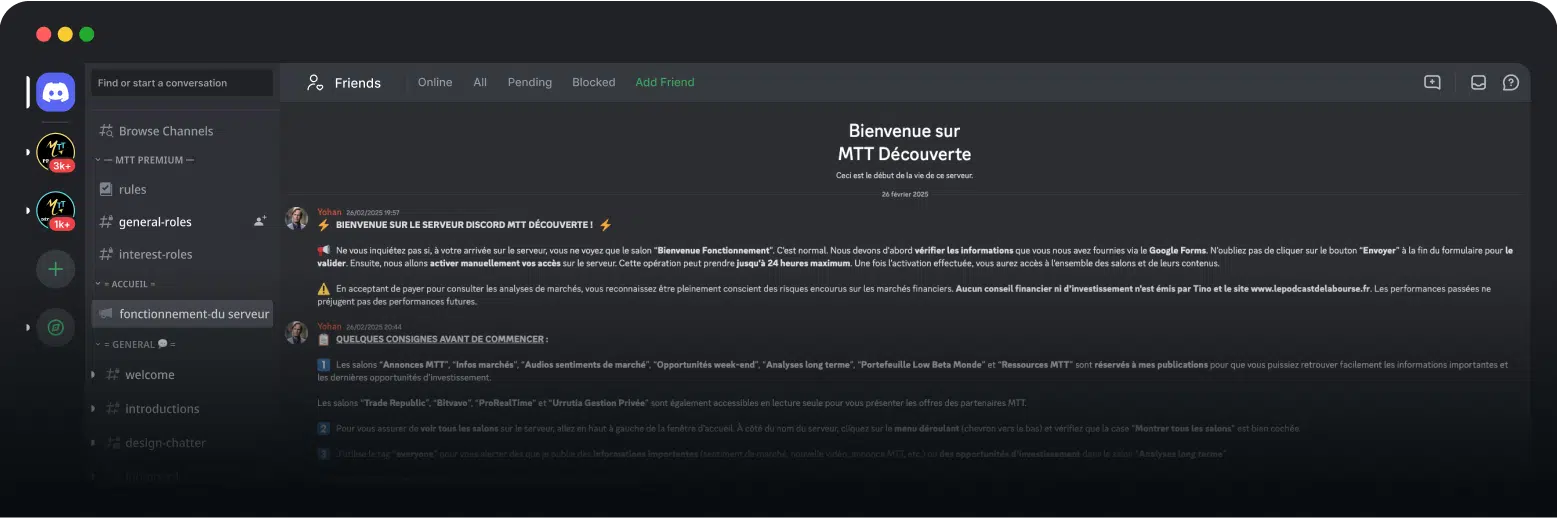Viewport: 1557px width, 518px height.
Task: Click the New Group DM icon
Action: click(x=1432, y=83)
